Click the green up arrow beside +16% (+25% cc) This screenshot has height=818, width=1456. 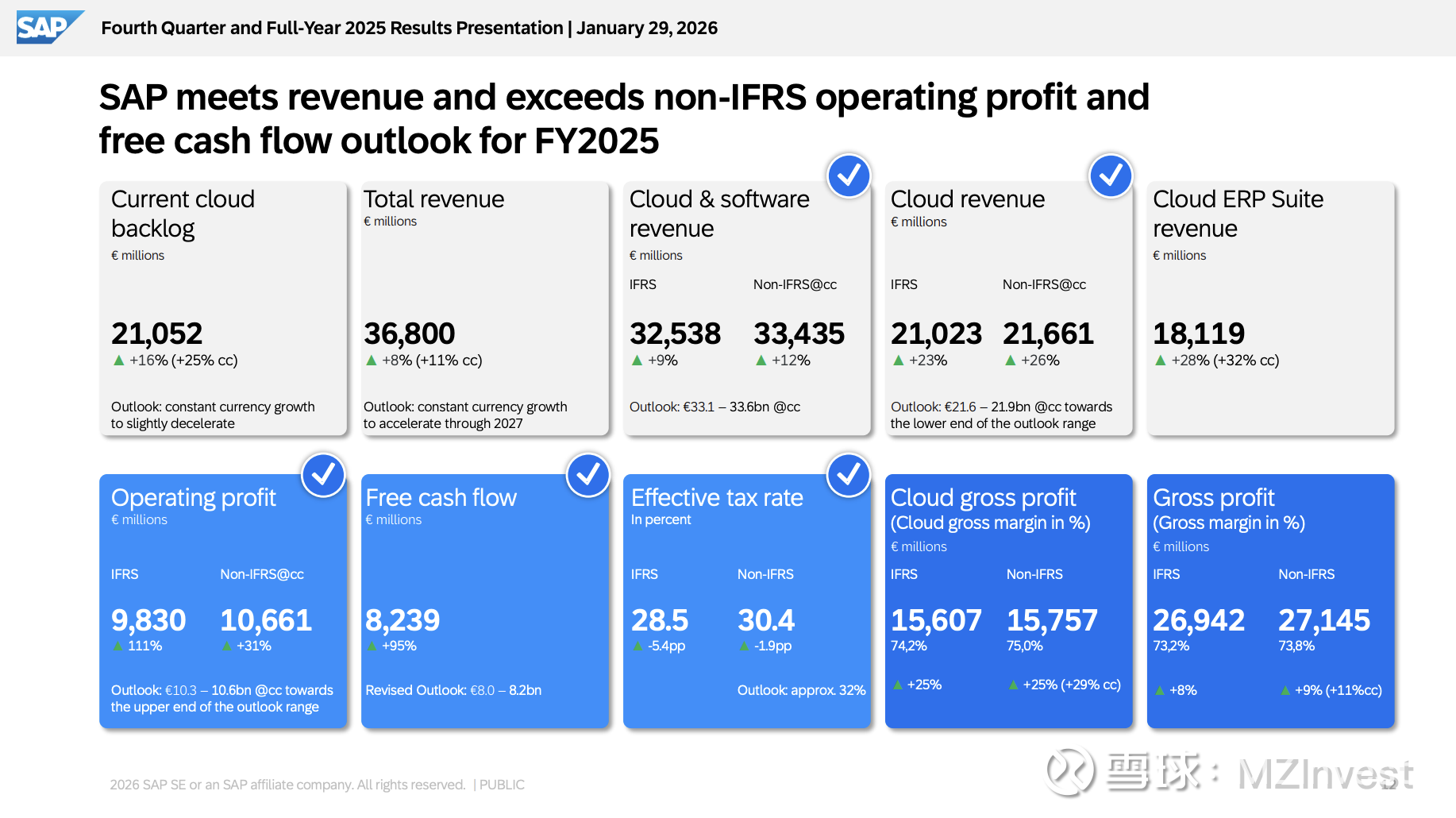(x=118, y=361)
